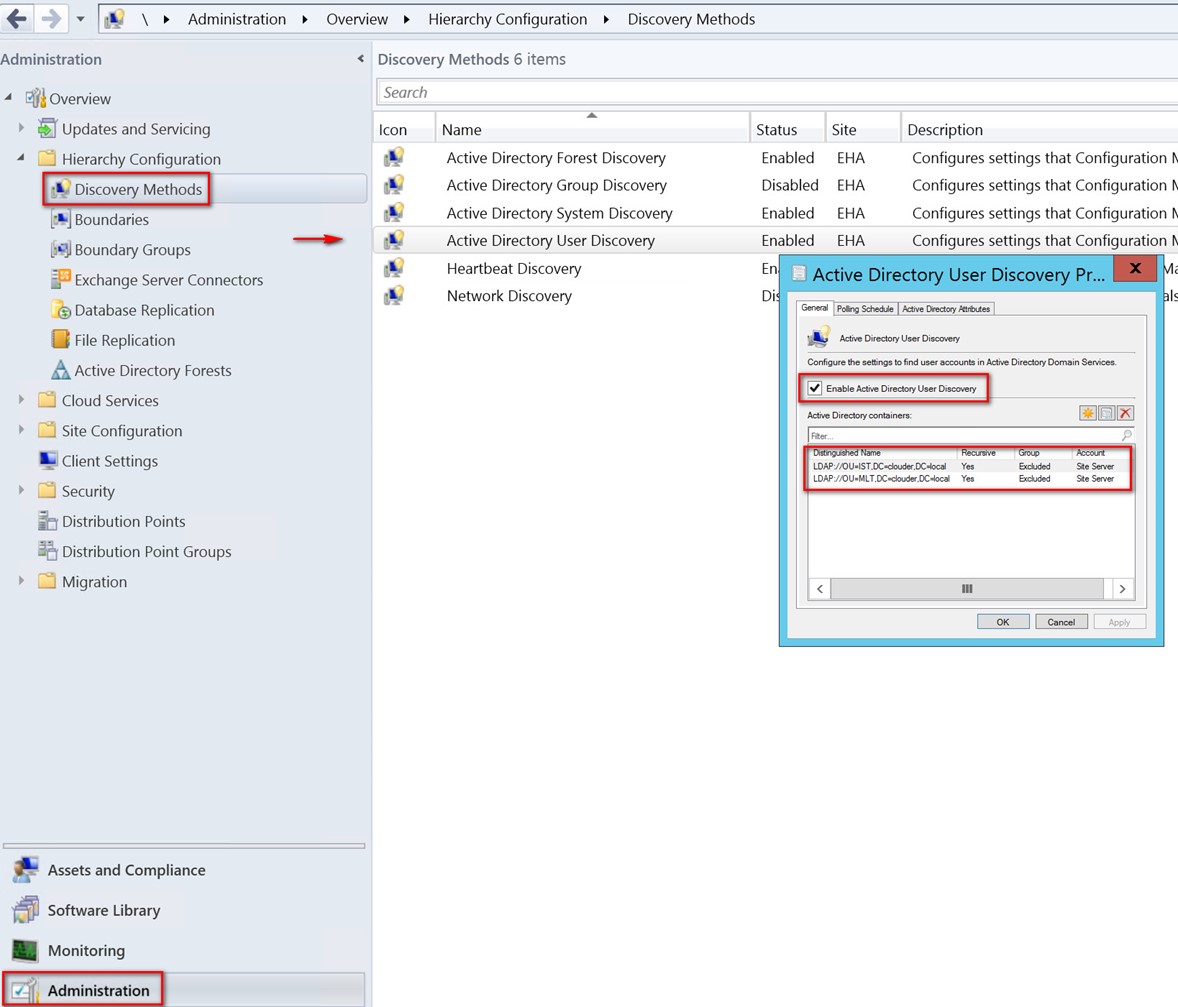Expand the Security node
The width and height of the screenshot is (1178, 1007).
pyautogui.click(x=21, y=490)
